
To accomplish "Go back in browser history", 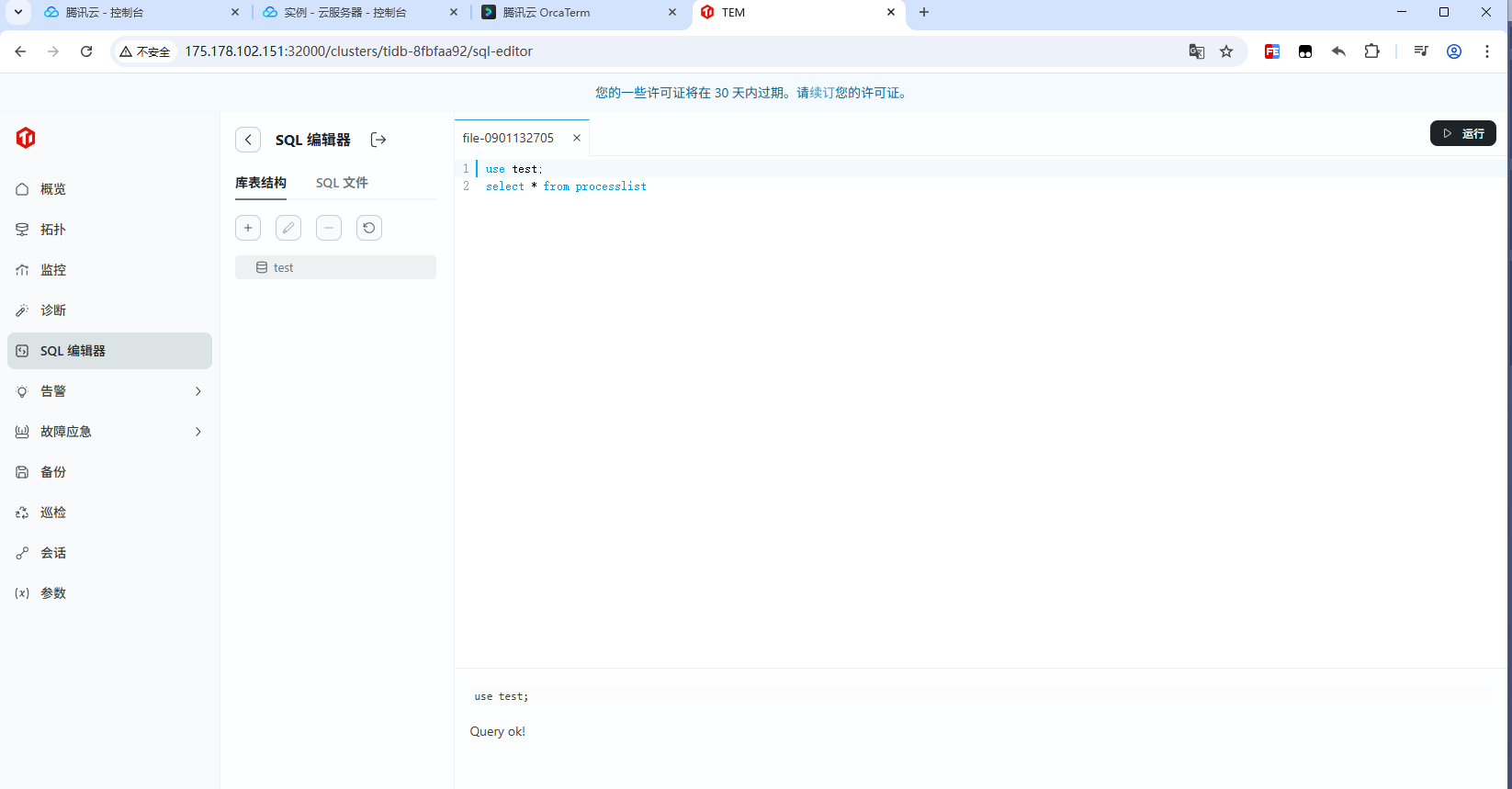I will 20,51.
